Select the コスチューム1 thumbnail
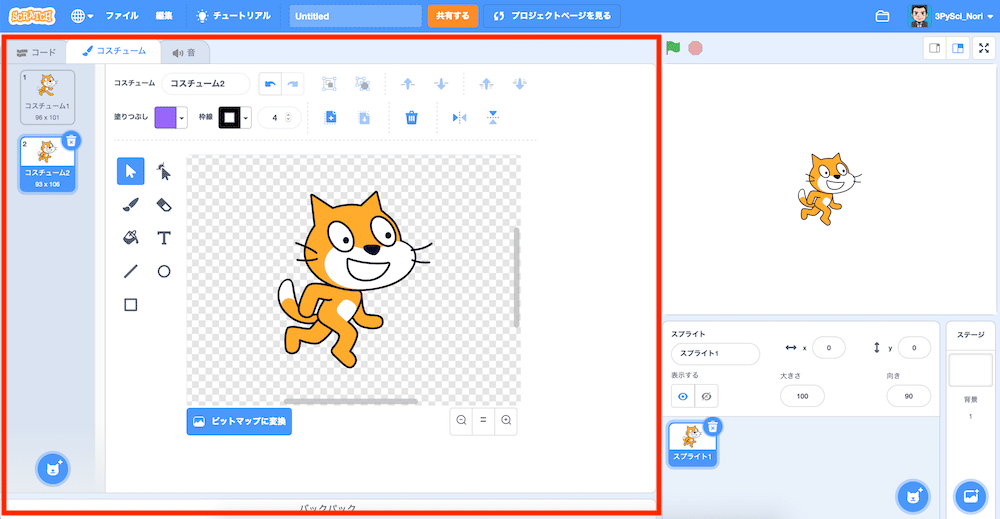The image size is (1000, 519). 47,97
